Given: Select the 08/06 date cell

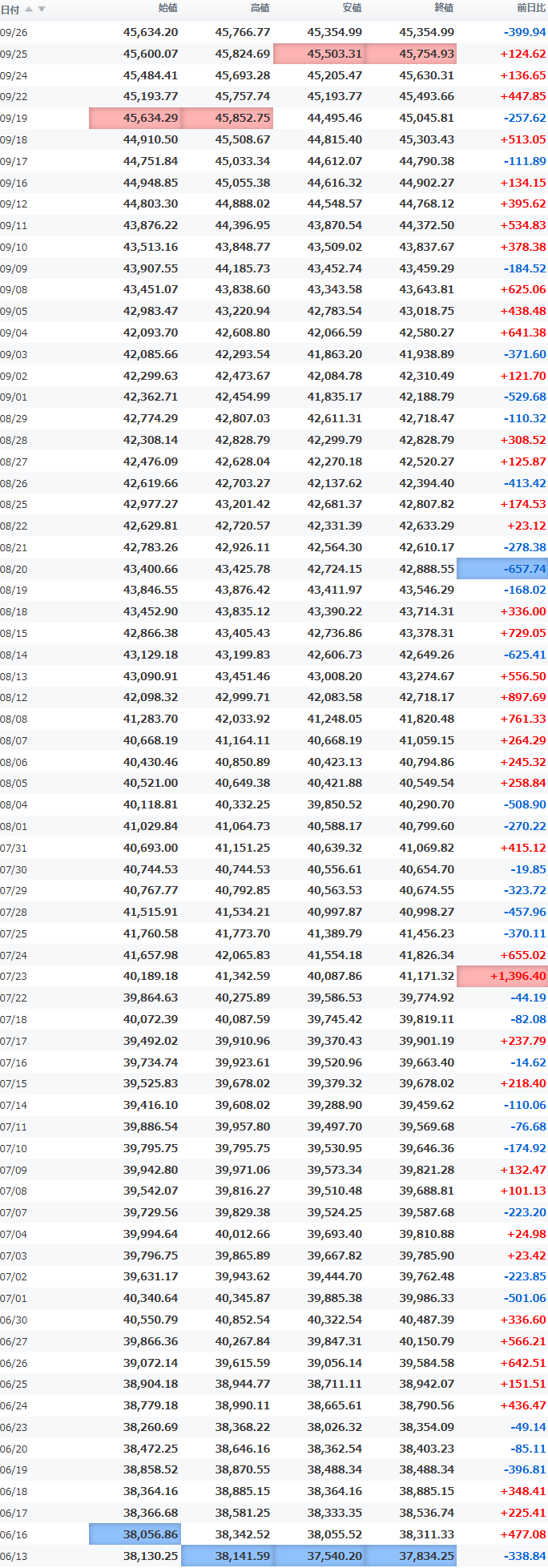Looking at the screenshot, I should coord(14,762).
